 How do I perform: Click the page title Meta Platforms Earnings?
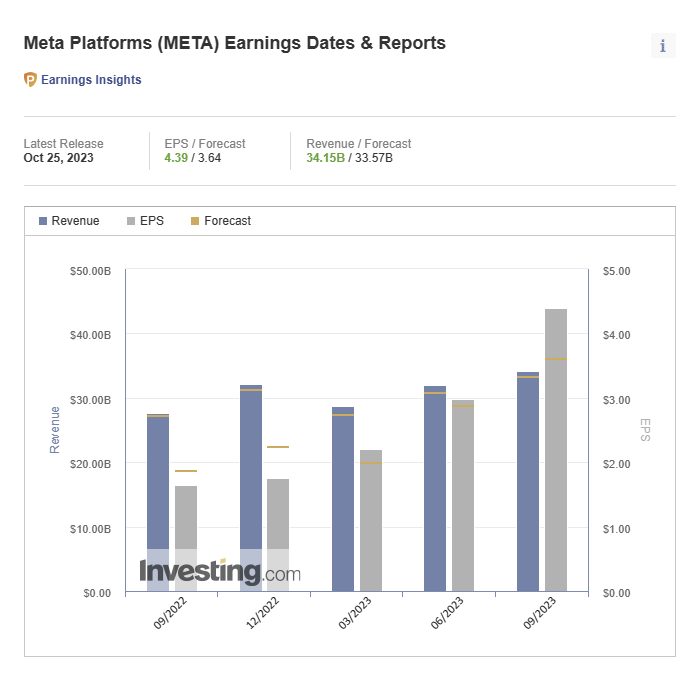tap(234, 43)
